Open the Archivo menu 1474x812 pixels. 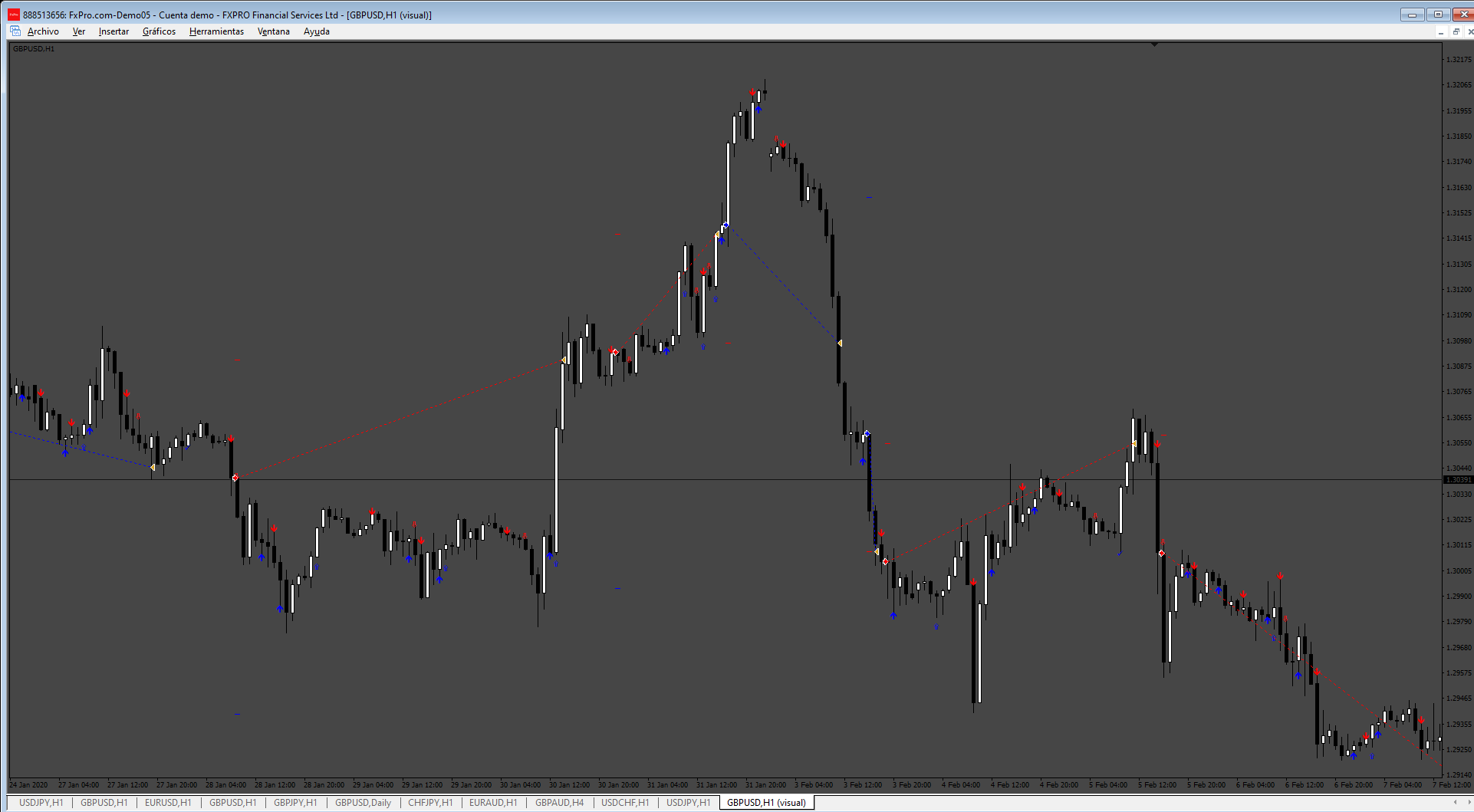tap(43, 31)
